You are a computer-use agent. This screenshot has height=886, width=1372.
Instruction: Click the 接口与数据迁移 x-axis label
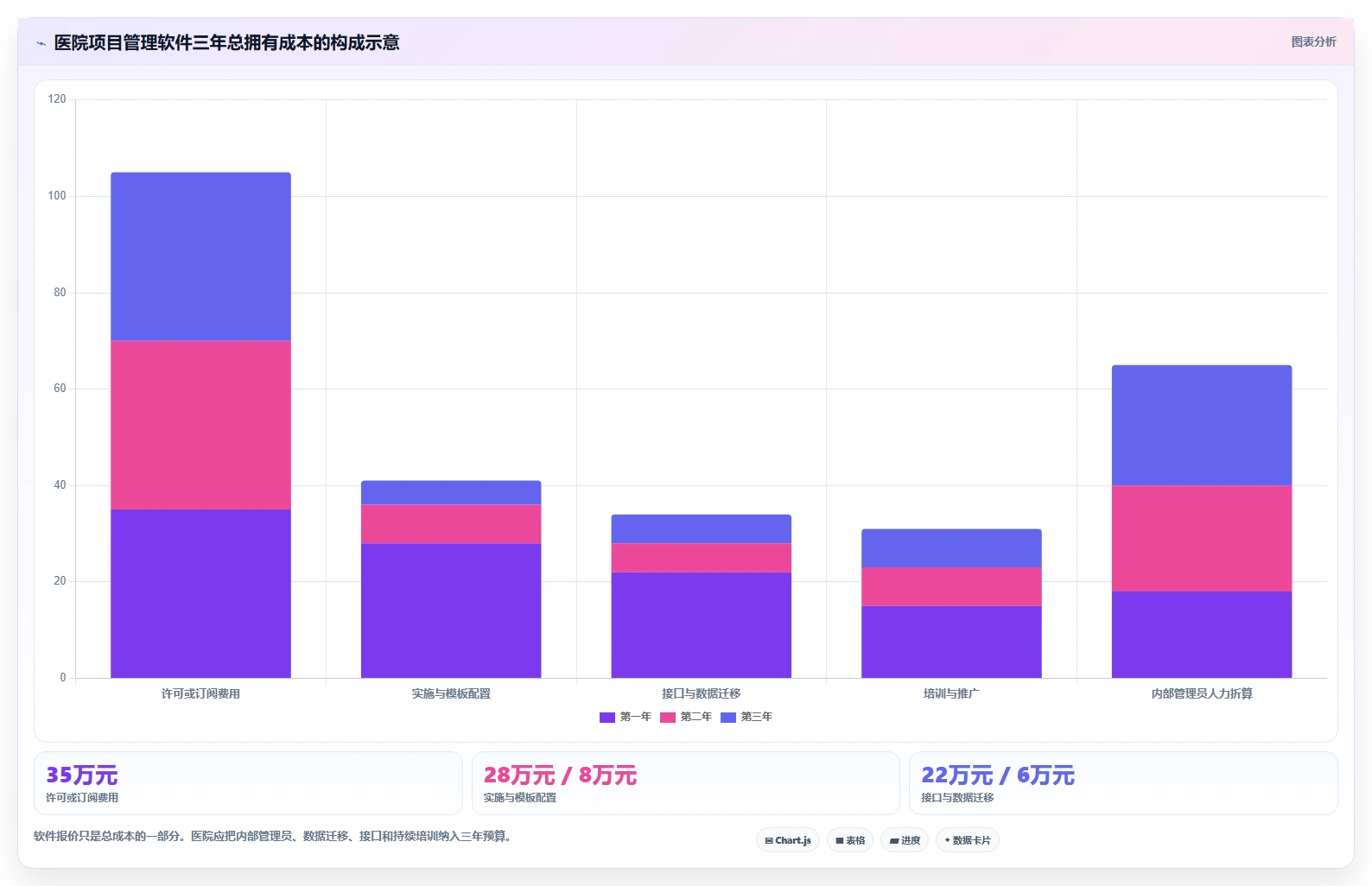click(702, 693)
